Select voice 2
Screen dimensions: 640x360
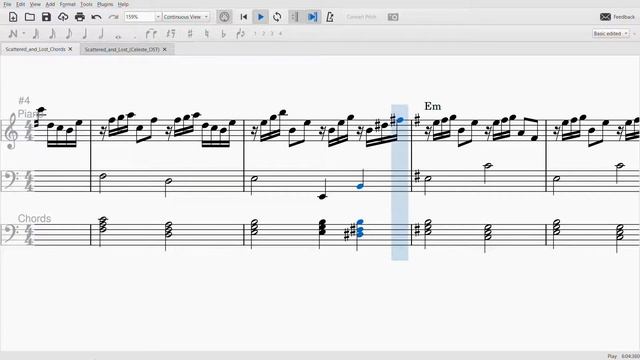click(264, 34)
